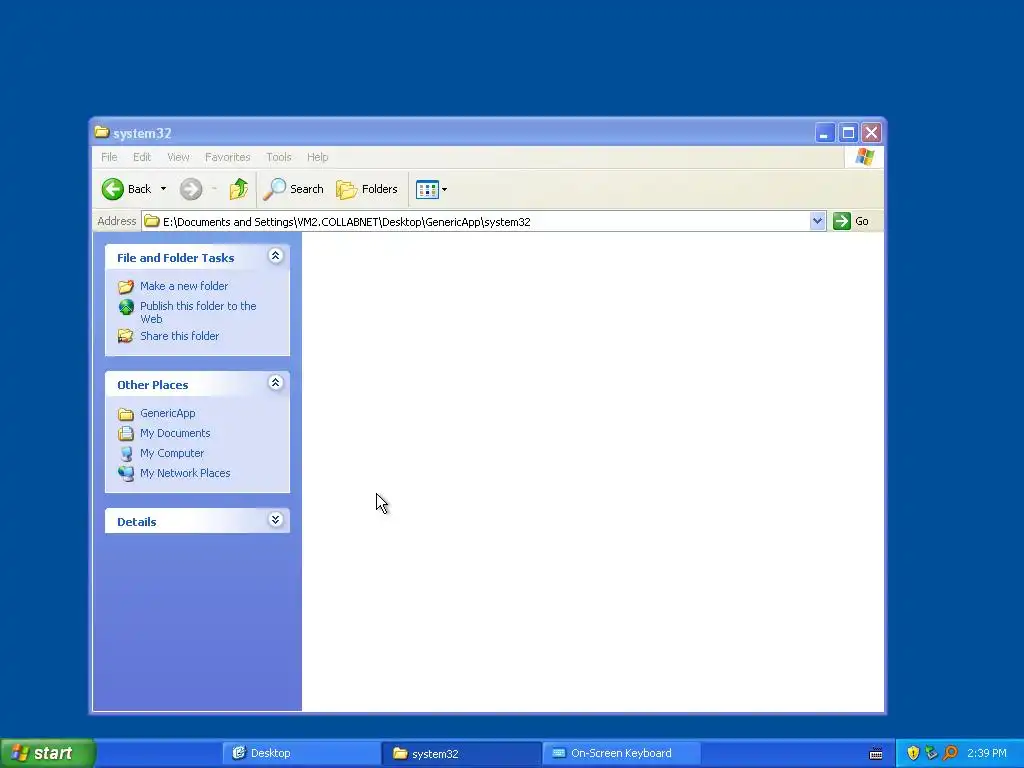Open My Network Places link

tap(185, 473)
